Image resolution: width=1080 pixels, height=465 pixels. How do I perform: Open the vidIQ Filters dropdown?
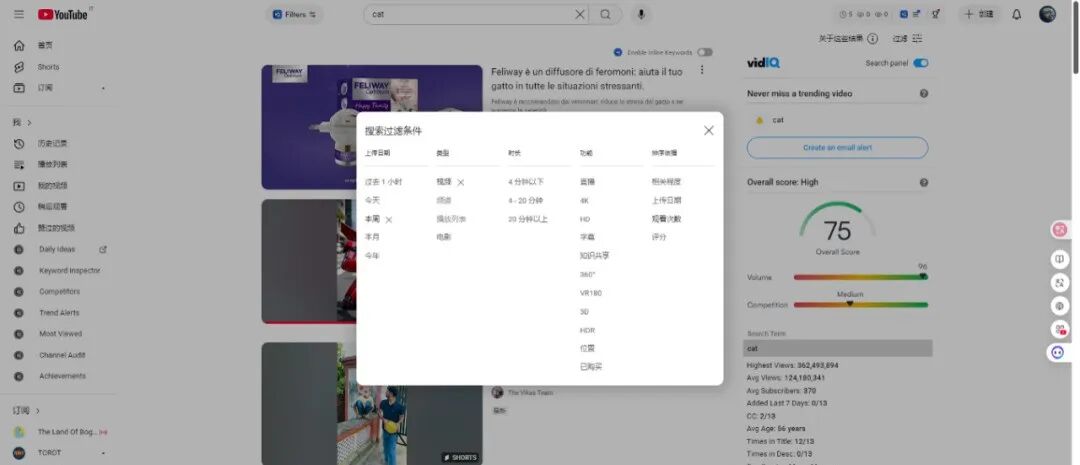click(x=294, y=14)
